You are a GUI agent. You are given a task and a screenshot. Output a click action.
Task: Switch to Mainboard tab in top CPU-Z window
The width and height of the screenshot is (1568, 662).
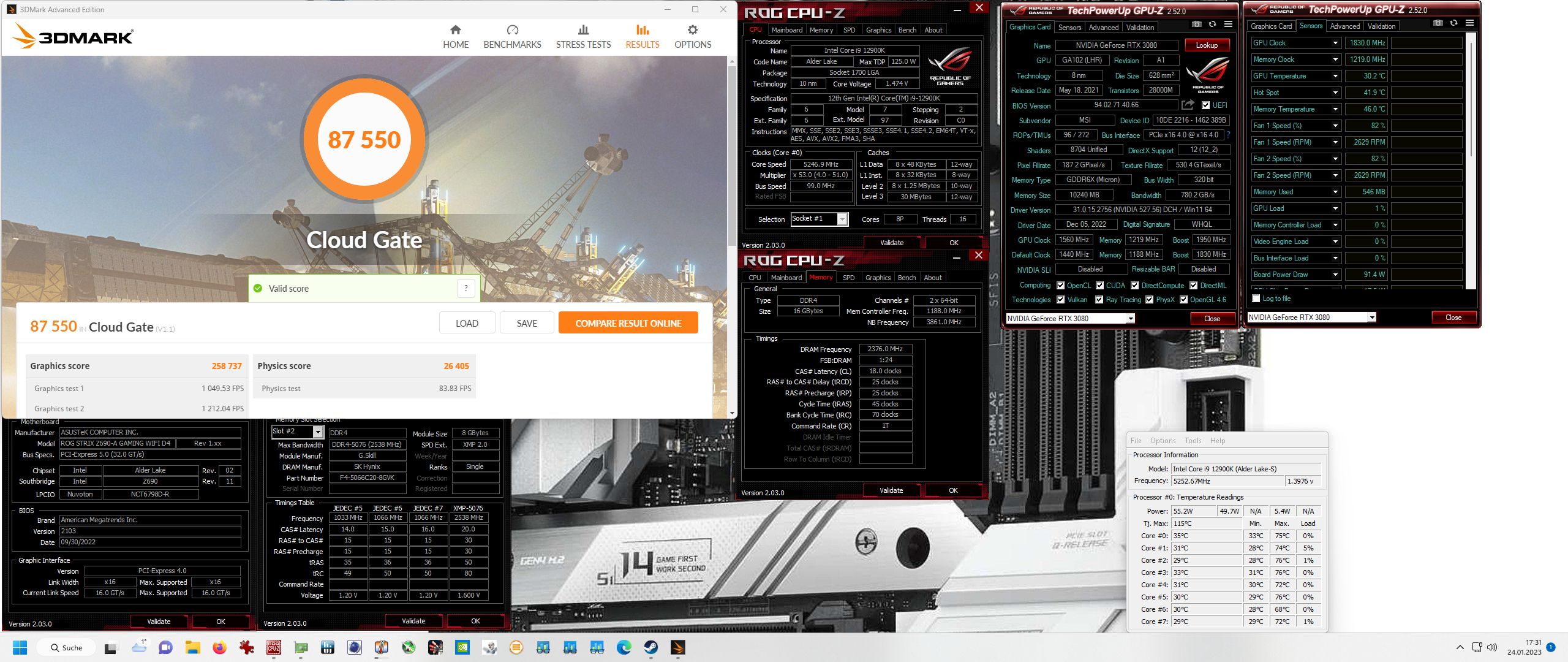[x=786, y=30]
